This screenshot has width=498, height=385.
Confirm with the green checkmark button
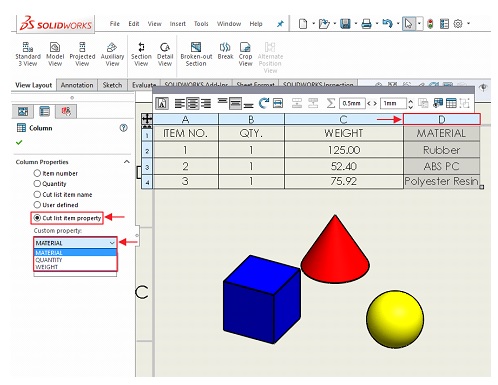click(19, 143)
